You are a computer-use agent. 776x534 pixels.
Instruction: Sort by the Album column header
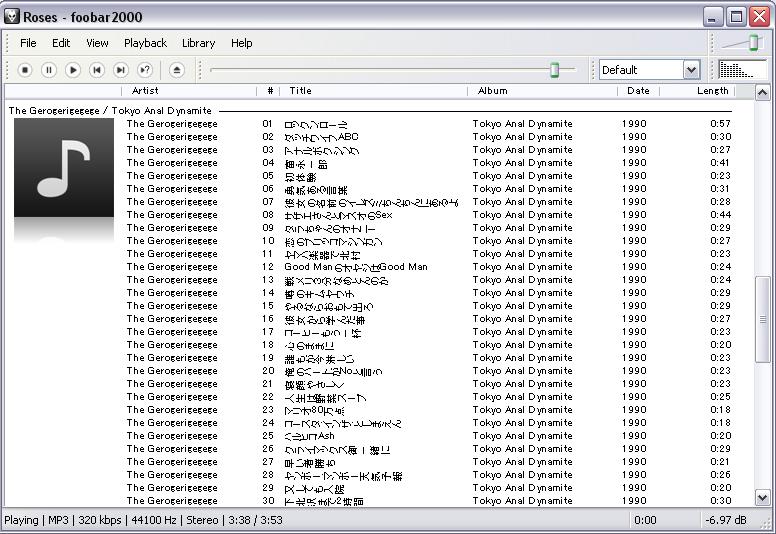pyautogui.click(x=492, y=91)
